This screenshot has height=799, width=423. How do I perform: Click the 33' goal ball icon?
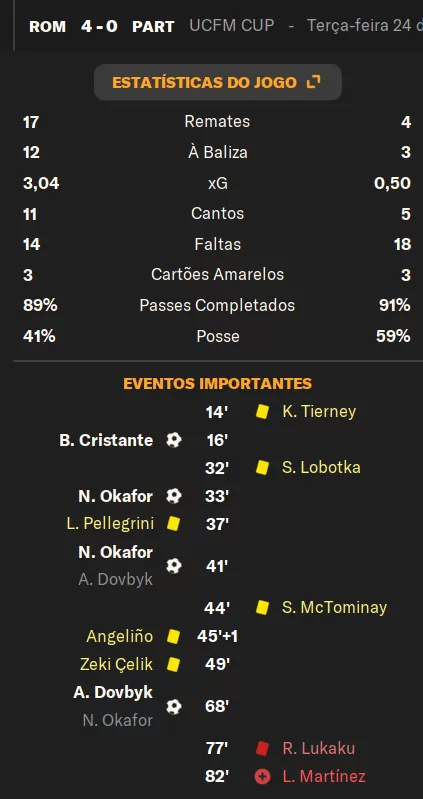174,496
